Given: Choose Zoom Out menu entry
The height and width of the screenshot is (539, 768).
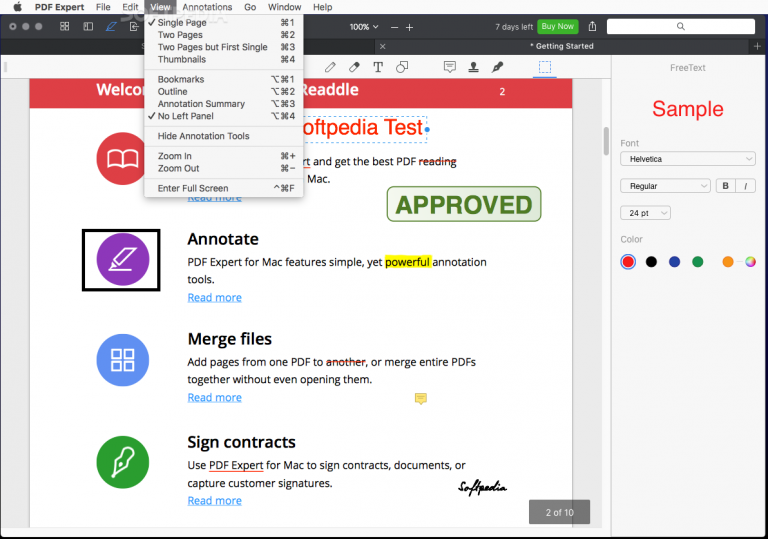Looking at the screenshot, I should coord(224,168).
